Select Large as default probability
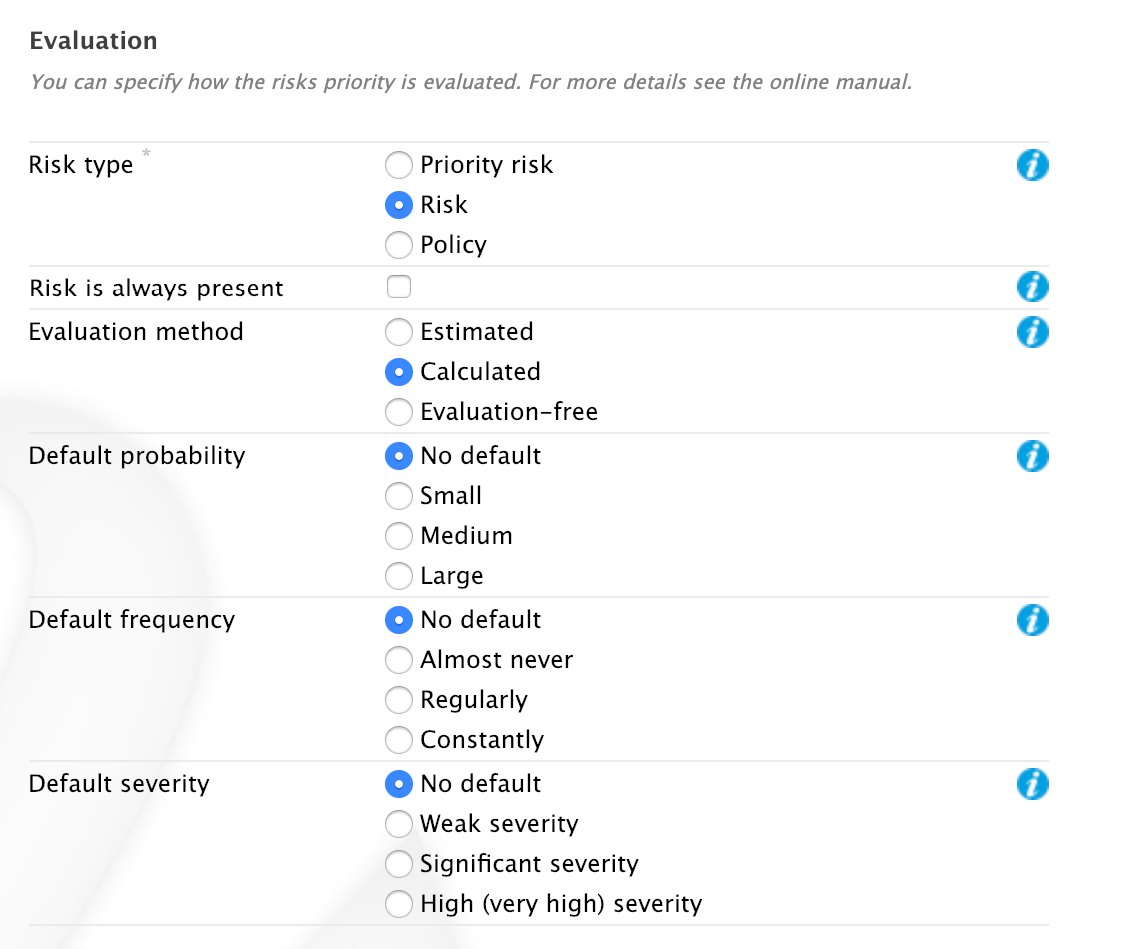The image size is (1144, 949). tap(398, 576)
